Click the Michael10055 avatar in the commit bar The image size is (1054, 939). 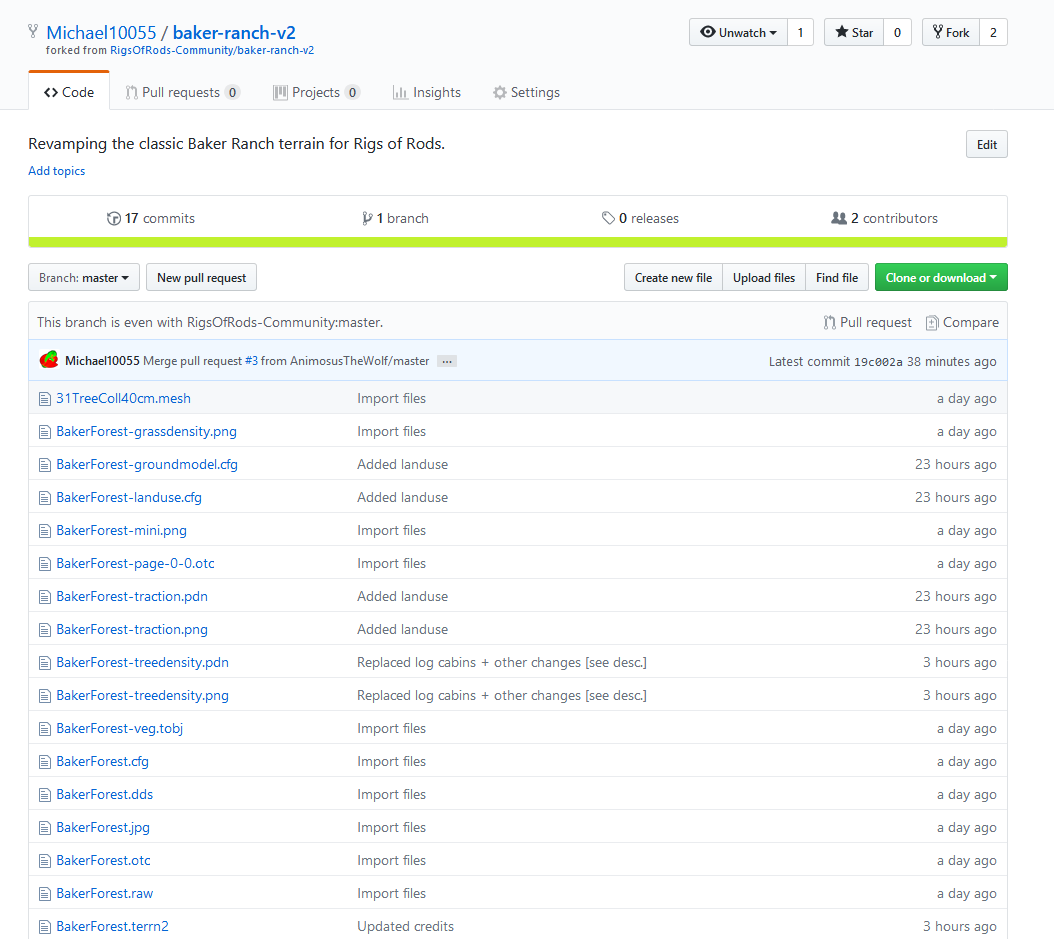coord(49,360)
